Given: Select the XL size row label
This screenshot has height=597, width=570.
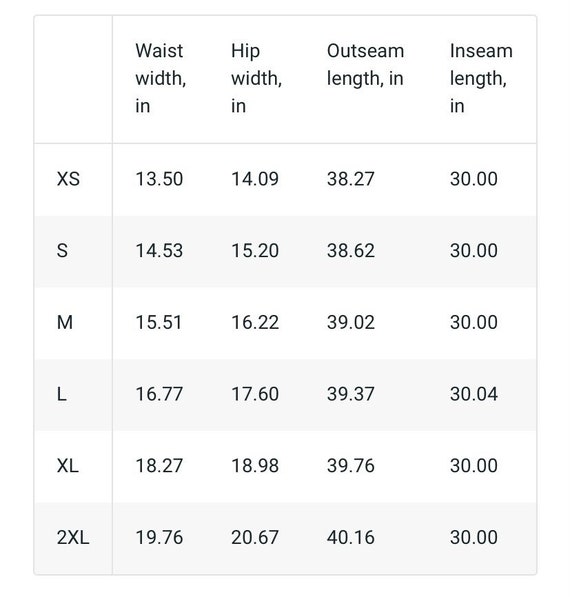Looking at the screenshot, I should click(68, 466).
